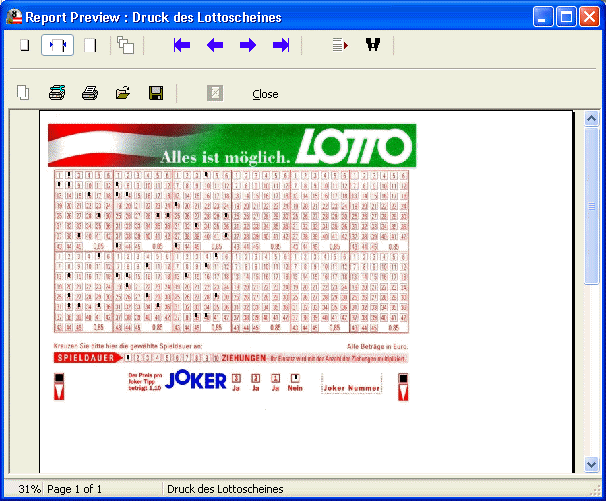Click the Joker Nummer field box
This screenshot has width=606, height=501.
(351, 383)
